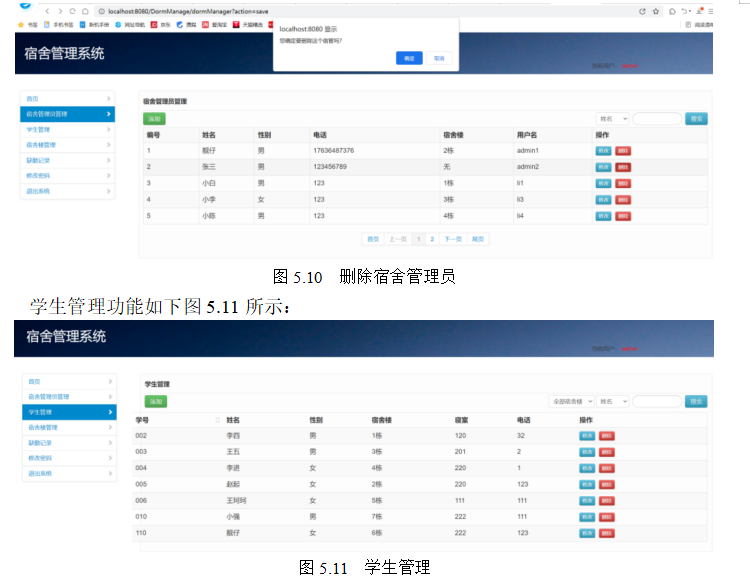750x582 pixels.
Task: Click 退出系统 in upper sidebar
Action: coord(67,191)
